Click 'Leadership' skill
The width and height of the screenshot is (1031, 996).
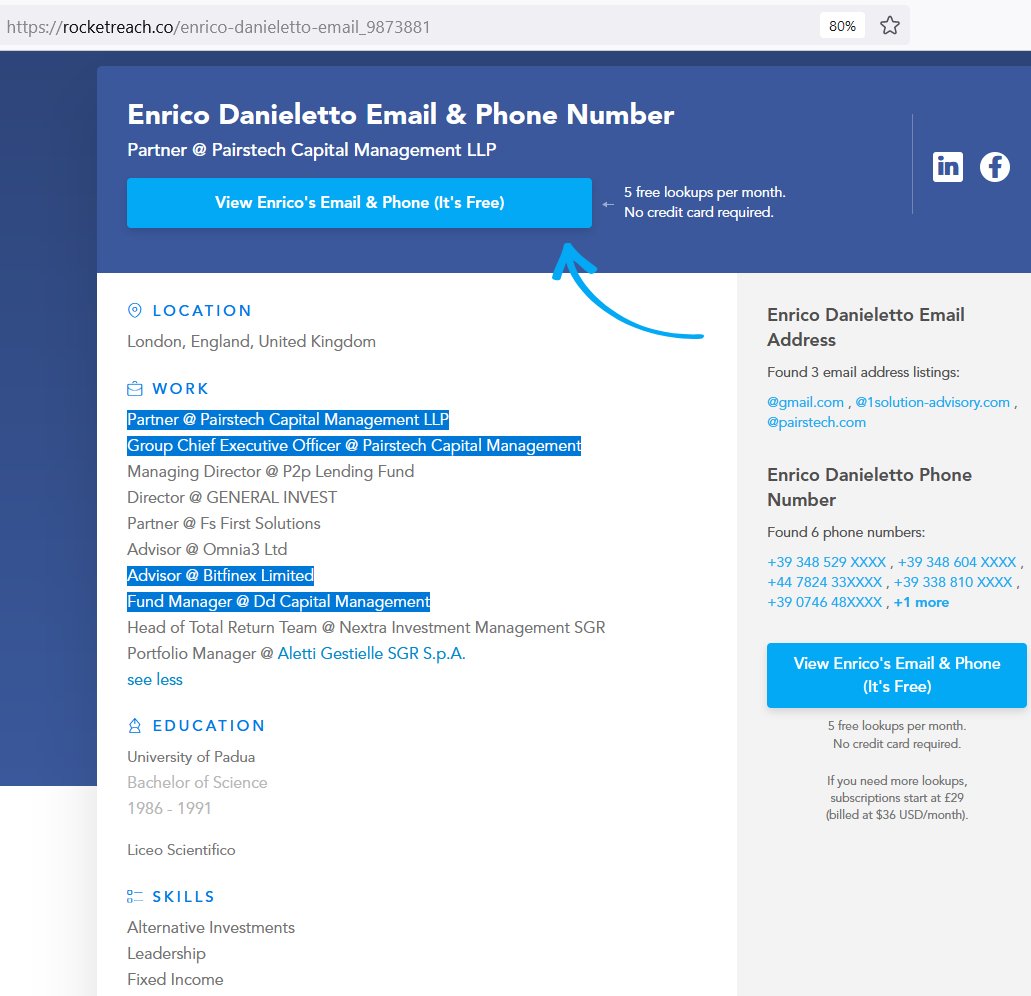166,954
